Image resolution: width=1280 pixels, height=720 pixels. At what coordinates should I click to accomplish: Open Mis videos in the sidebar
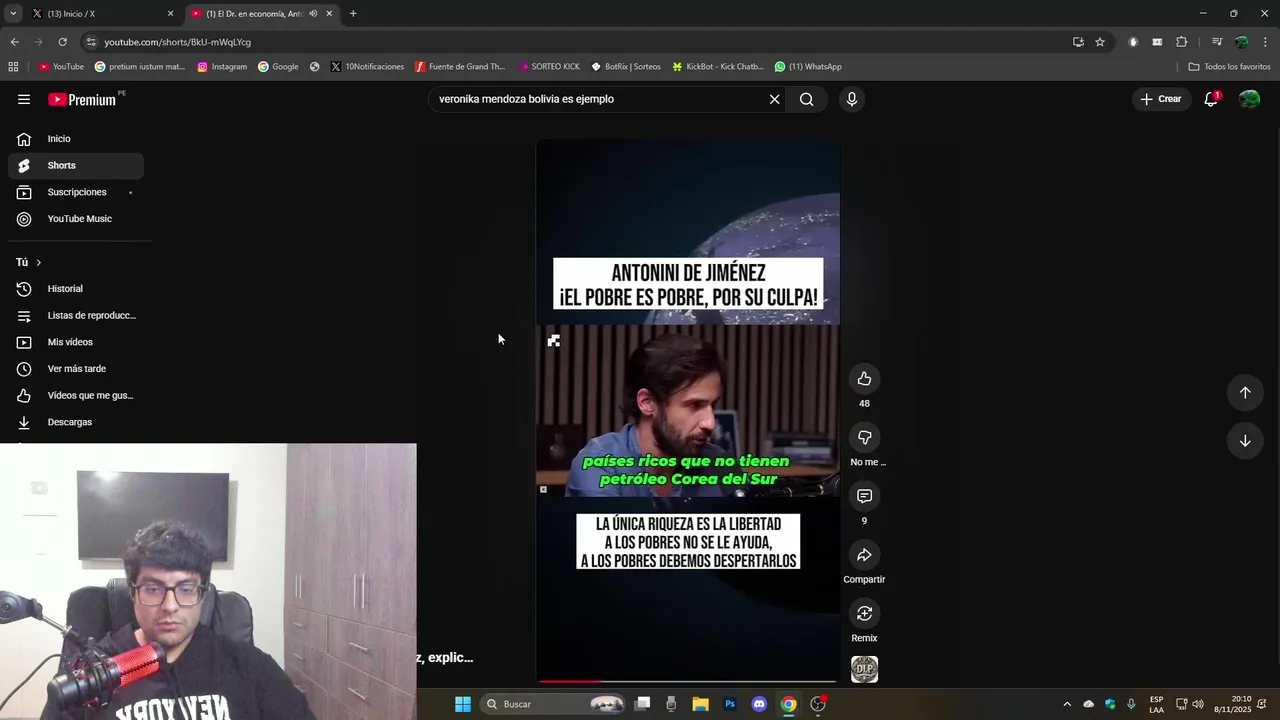[76, 342]
